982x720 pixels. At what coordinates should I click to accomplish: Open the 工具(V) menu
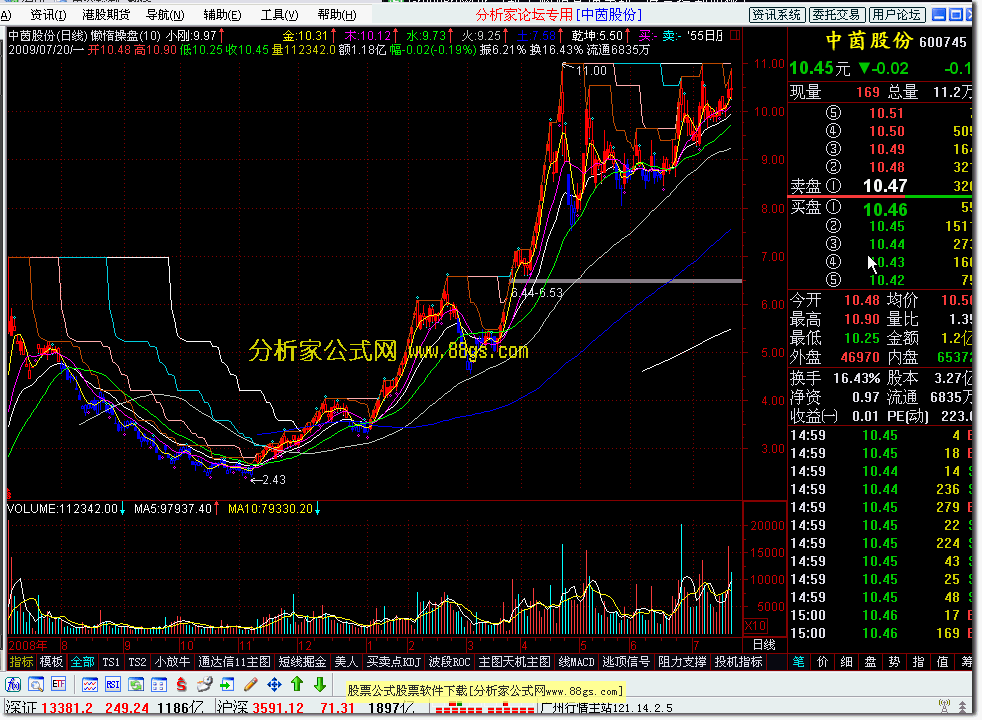279,14
